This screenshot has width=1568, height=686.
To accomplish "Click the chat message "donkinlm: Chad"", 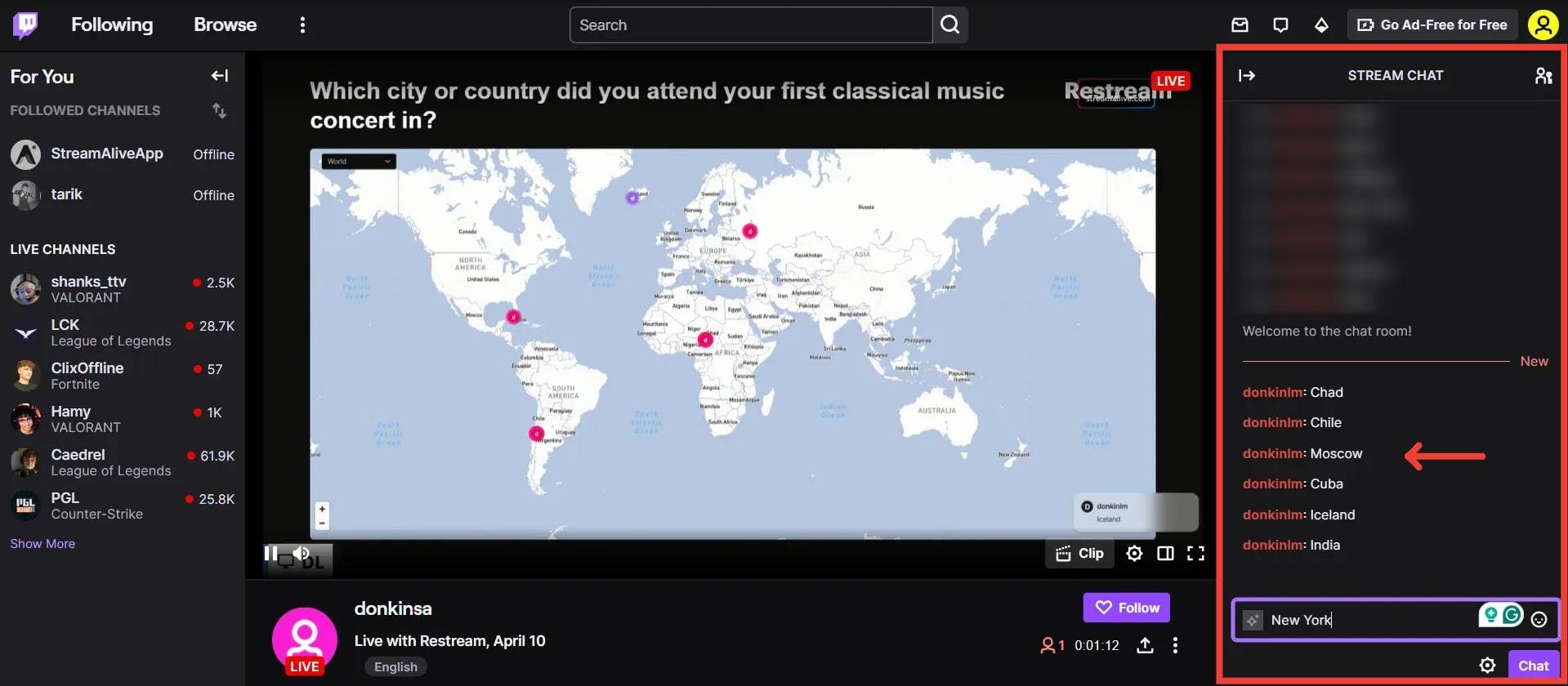I will pyautogui.click(x=1293, y=393).
